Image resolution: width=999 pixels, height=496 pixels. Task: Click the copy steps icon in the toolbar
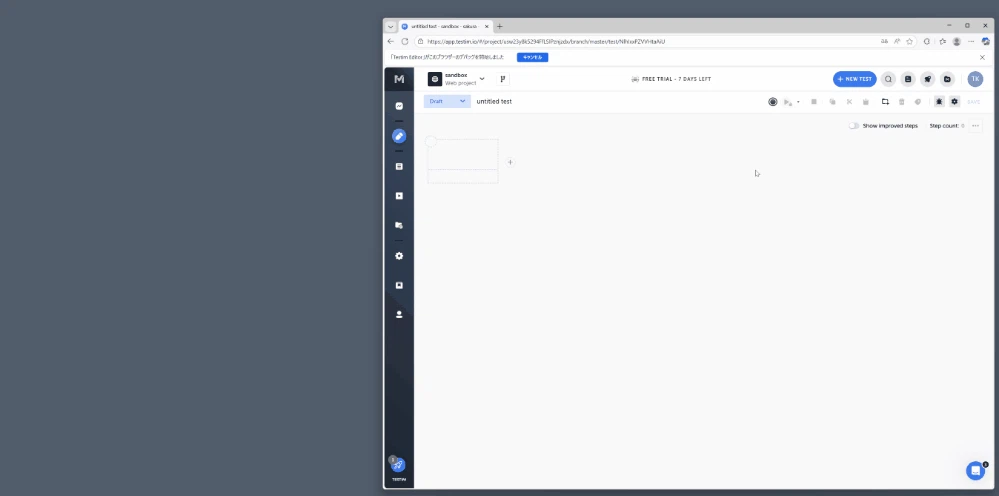point(832,102)
